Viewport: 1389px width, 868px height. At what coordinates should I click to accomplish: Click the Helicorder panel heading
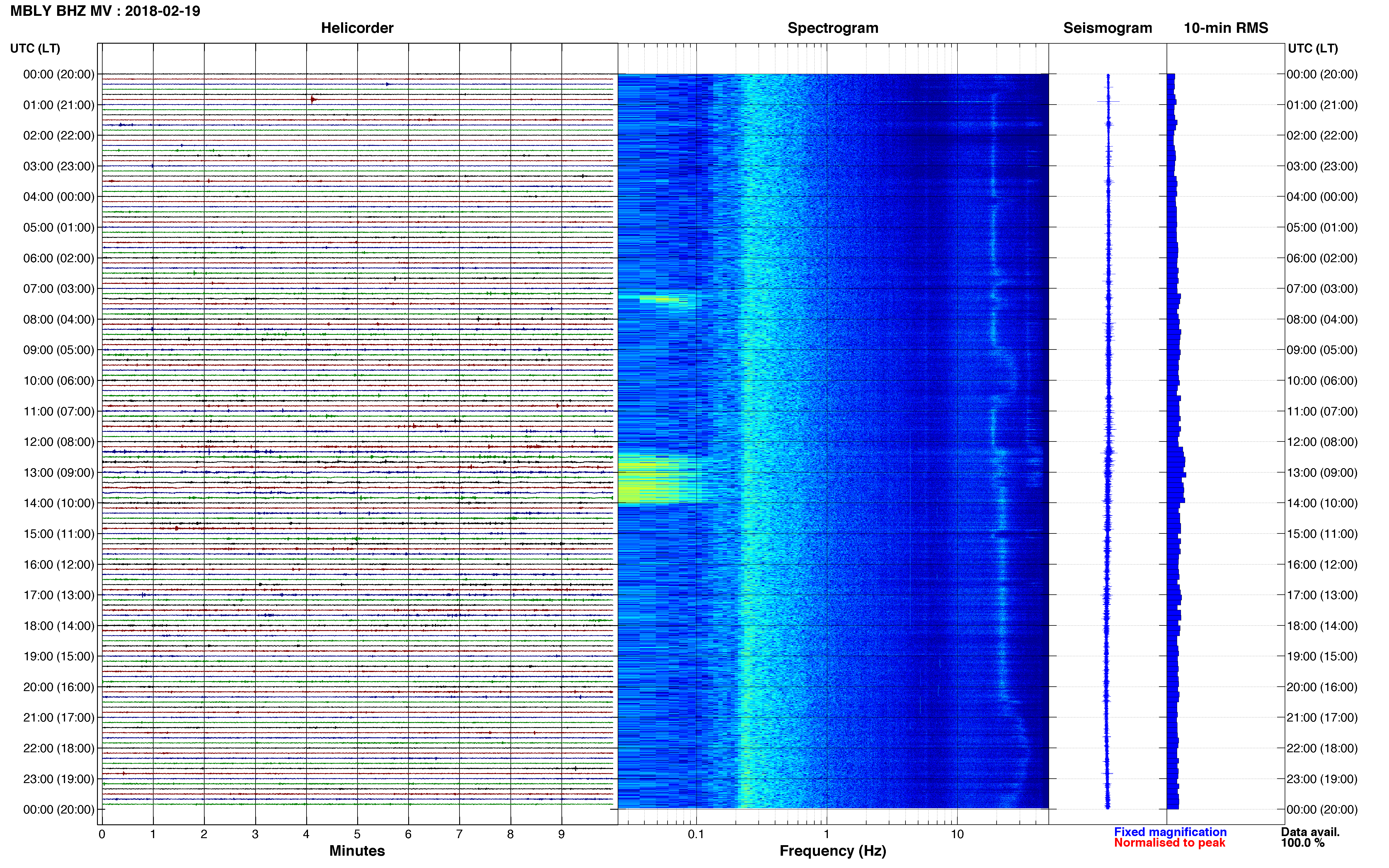[x=357, y=28]
